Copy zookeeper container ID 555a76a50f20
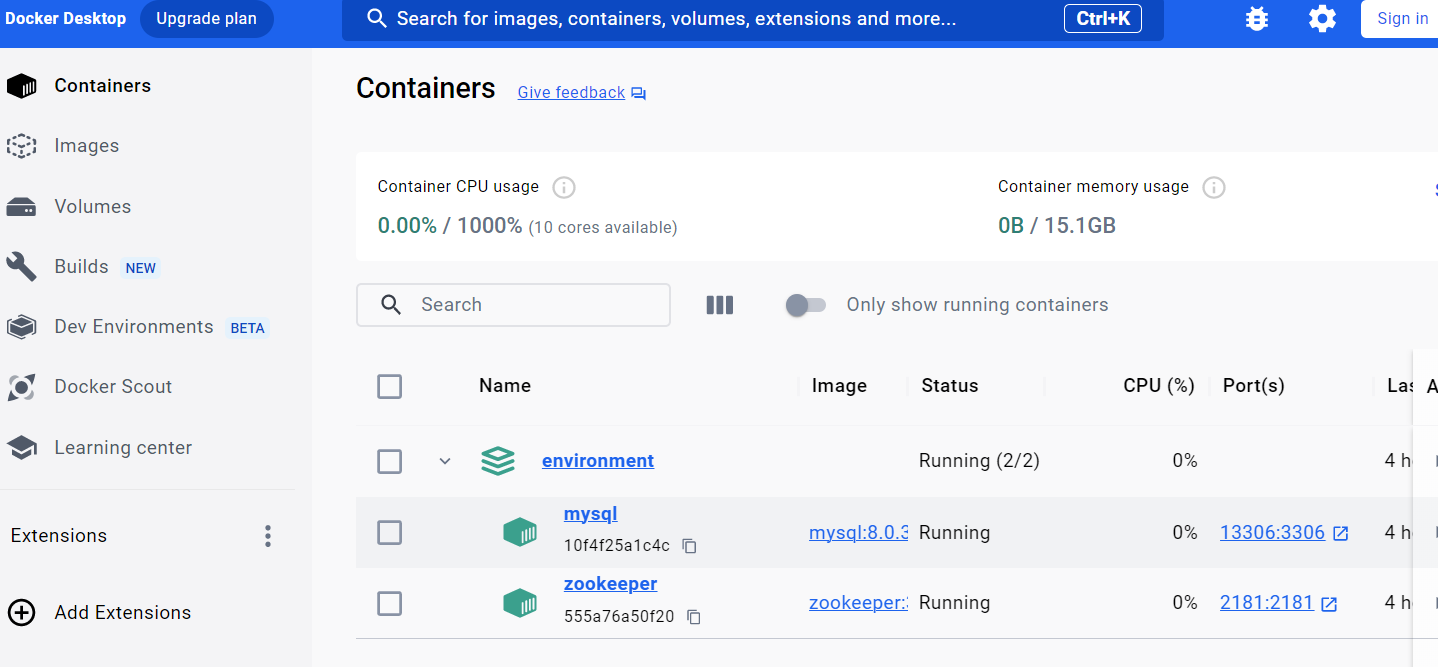1438x667 pixels. tap(694, 617)
